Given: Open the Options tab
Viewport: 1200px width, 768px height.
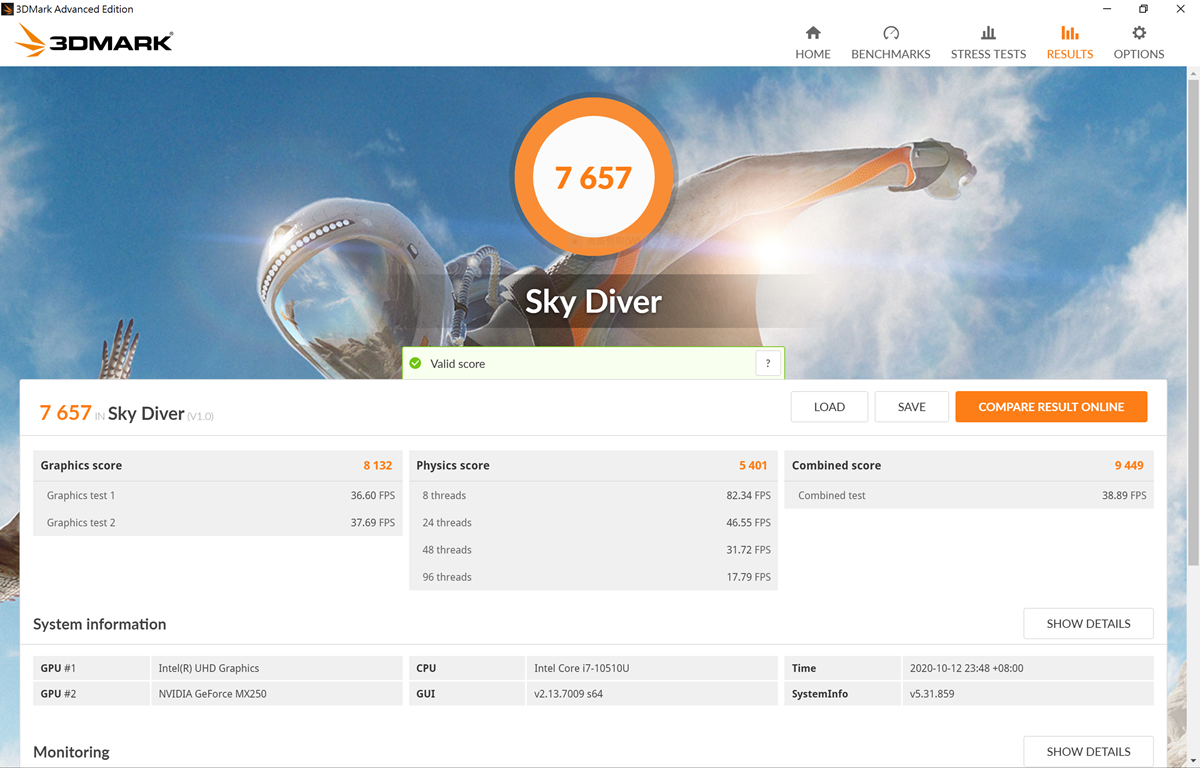Looking at the screenshot, I should [x=1139, y=42].
